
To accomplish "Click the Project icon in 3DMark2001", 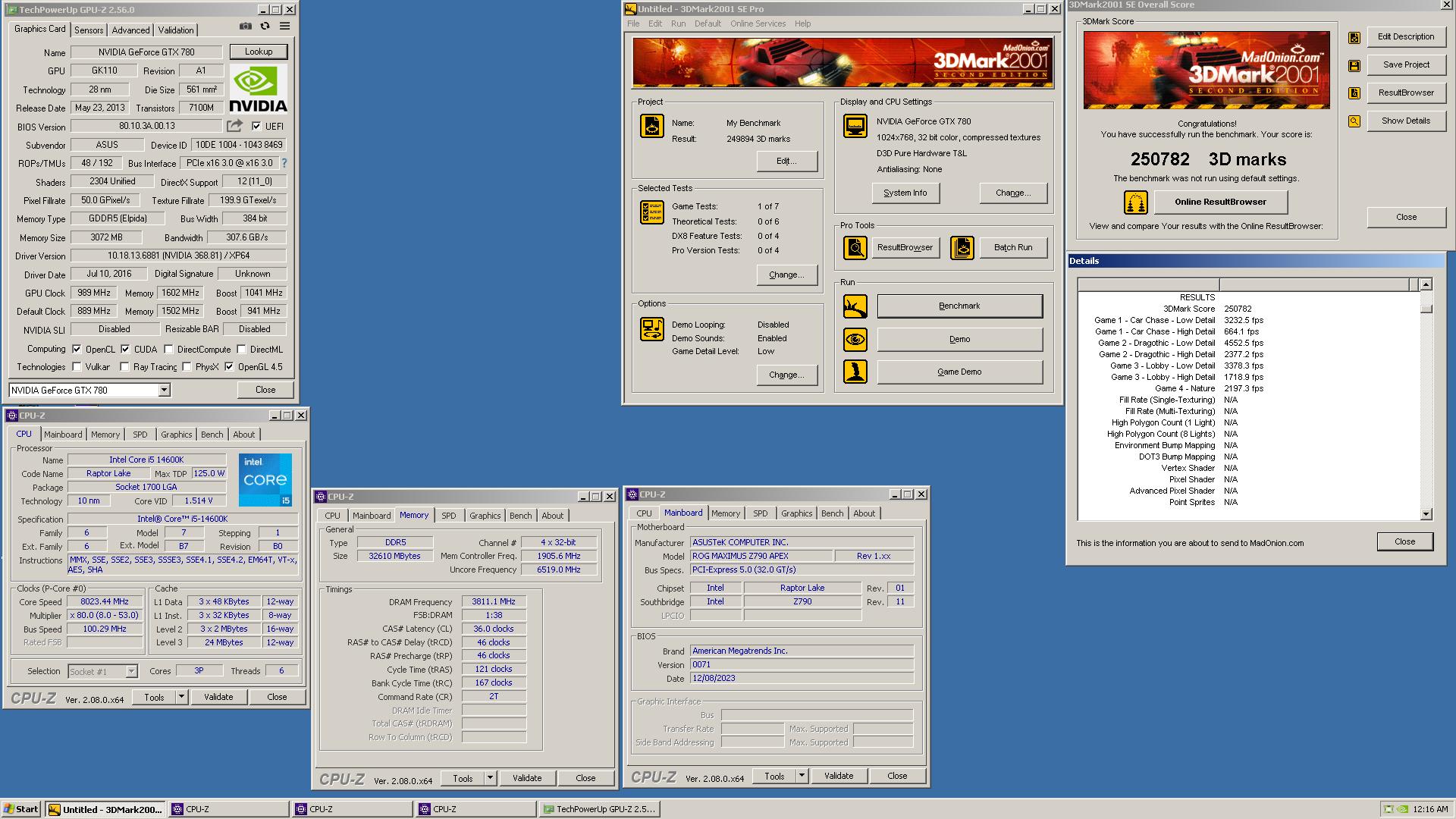I will pos(651,126).
